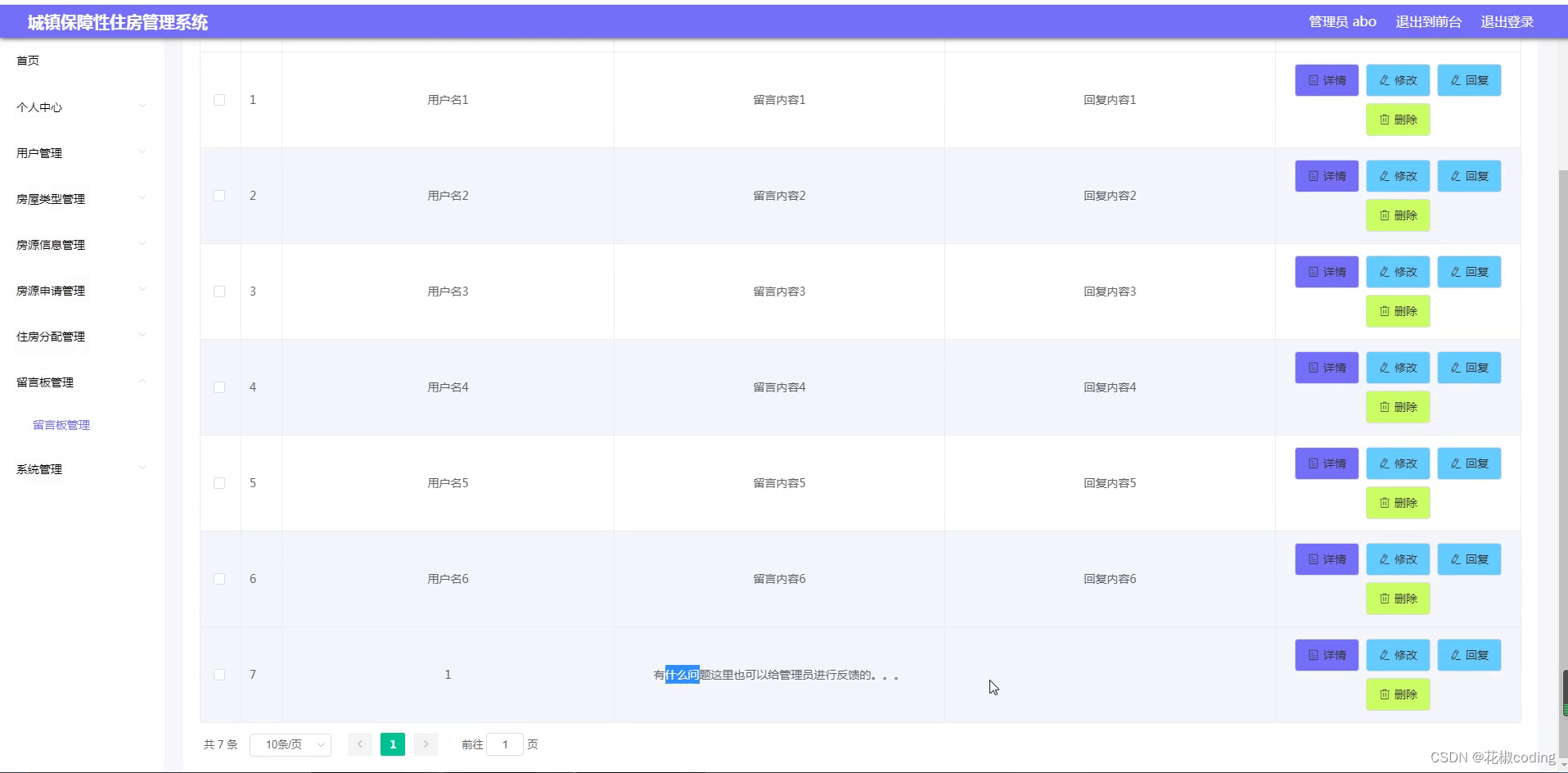Go to next page with the arrow button
This screenshot has width=1568, height=773.
tap(425, 744)
